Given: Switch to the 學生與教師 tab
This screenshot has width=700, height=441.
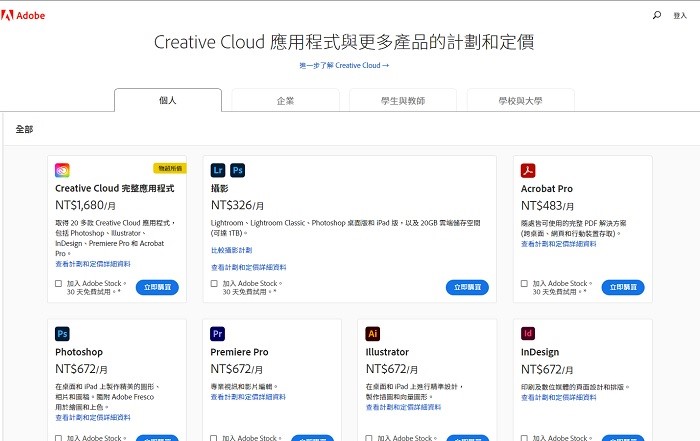Looking at the screenshot, I should pyautogui.click(x=403, y=100).
